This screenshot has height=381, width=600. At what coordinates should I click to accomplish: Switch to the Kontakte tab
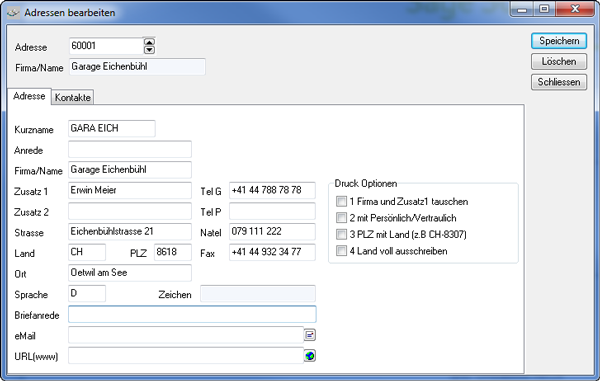[72, 97]
